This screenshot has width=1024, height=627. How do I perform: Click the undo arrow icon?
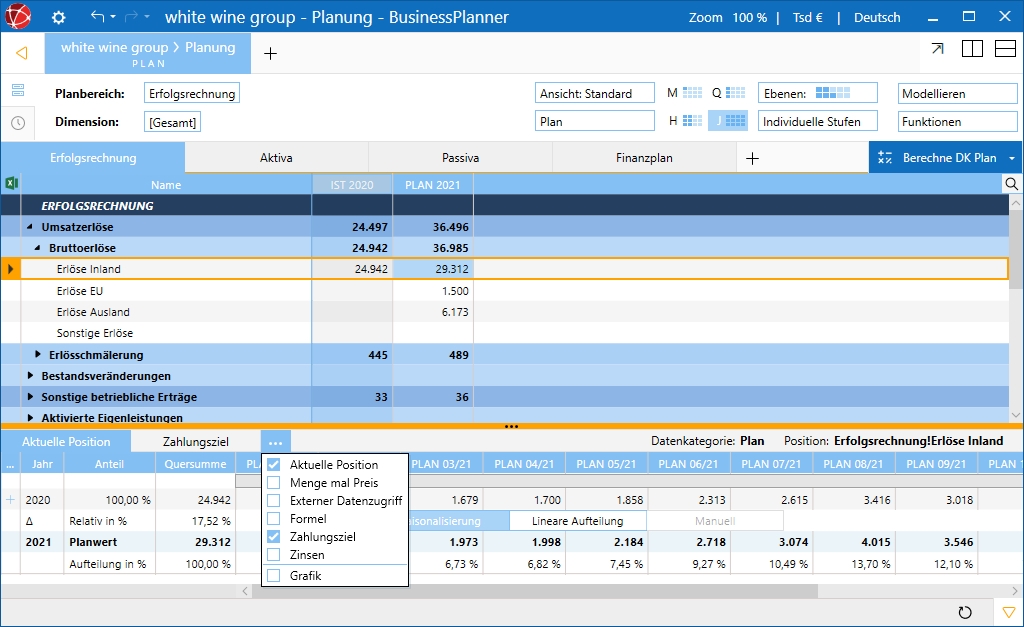pyautogui.click(x=97, y=17)
